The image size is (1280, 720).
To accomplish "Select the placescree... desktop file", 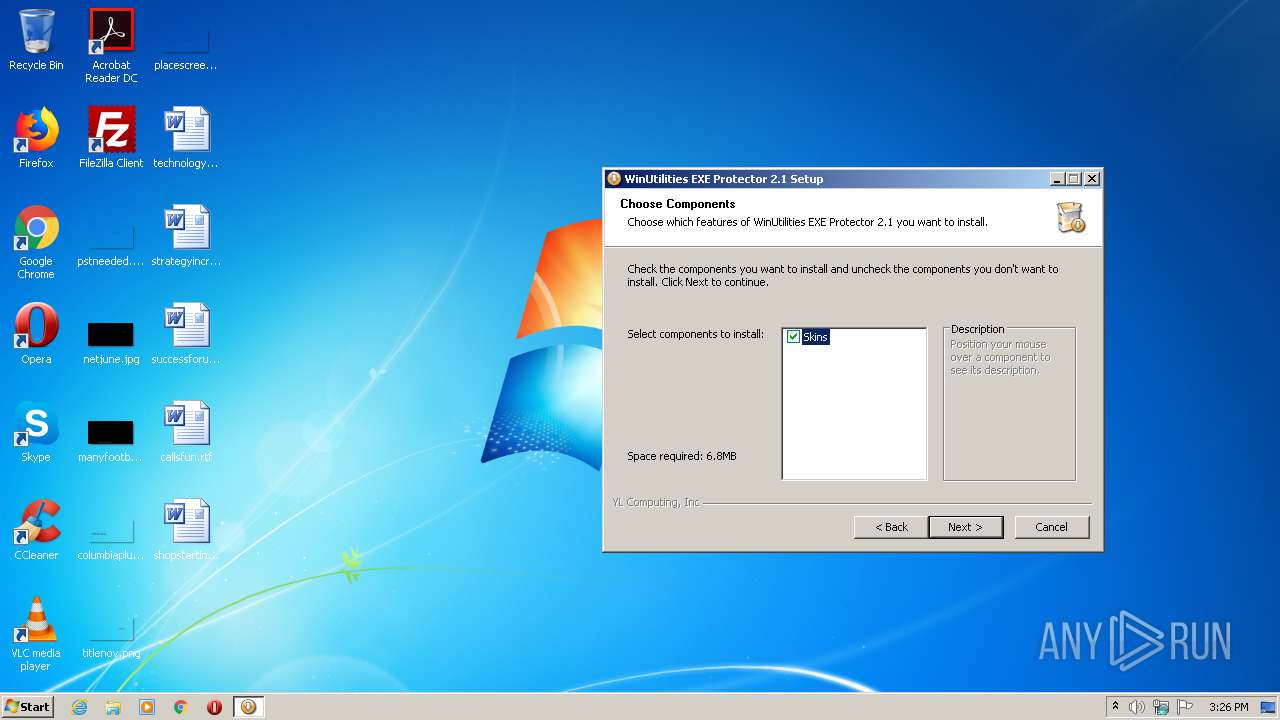I will (186, 46).
